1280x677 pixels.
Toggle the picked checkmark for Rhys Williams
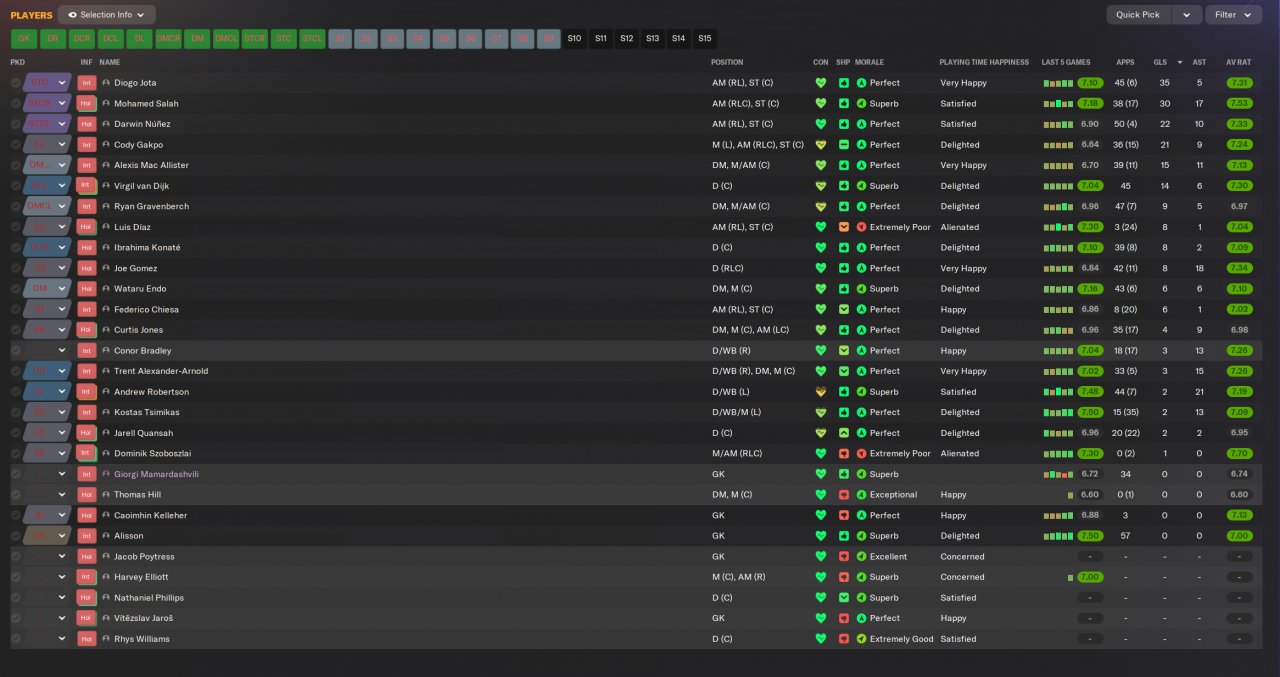(16, 639)
